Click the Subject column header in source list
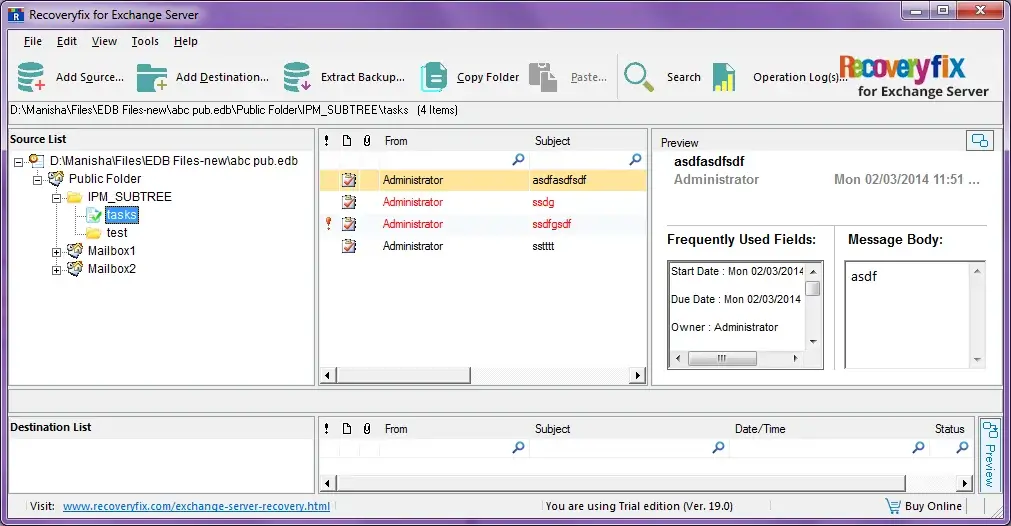 [553, 141]
